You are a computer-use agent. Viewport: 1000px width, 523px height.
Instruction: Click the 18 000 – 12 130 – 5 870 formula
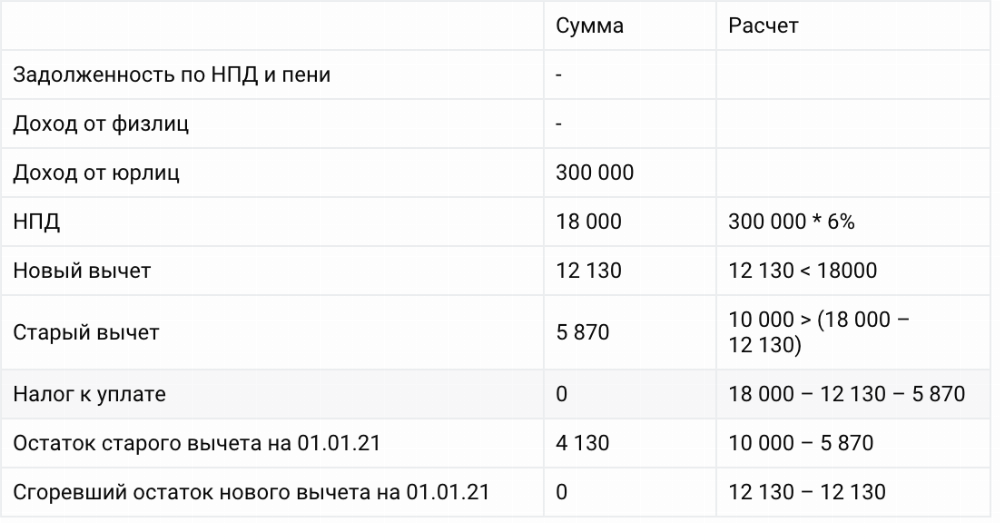pyautogui.click(x=847, y=394)
